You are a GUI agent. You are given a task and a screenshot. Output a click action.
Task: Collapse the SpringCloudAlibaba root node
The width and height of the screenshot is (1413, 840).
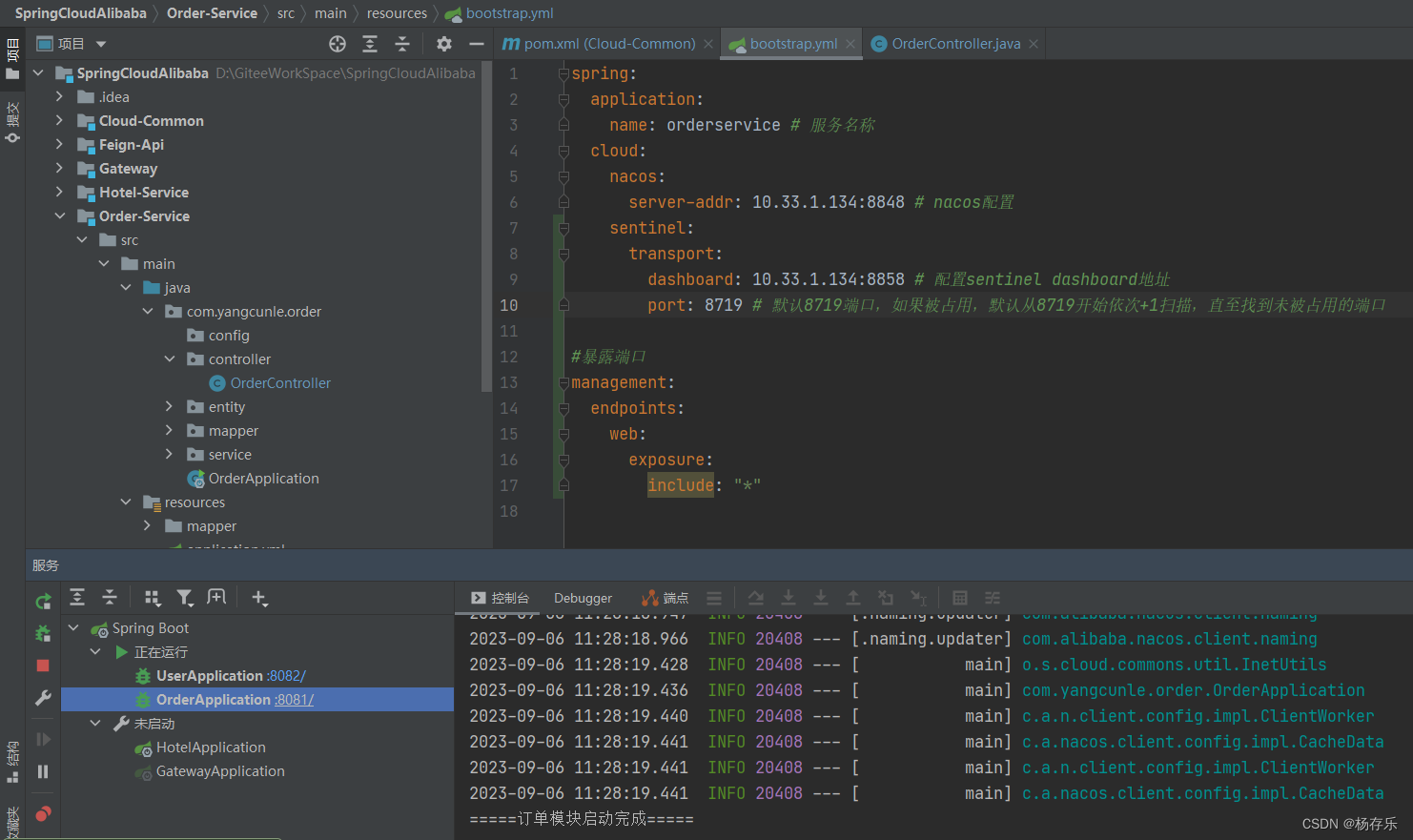click(38, 72)
